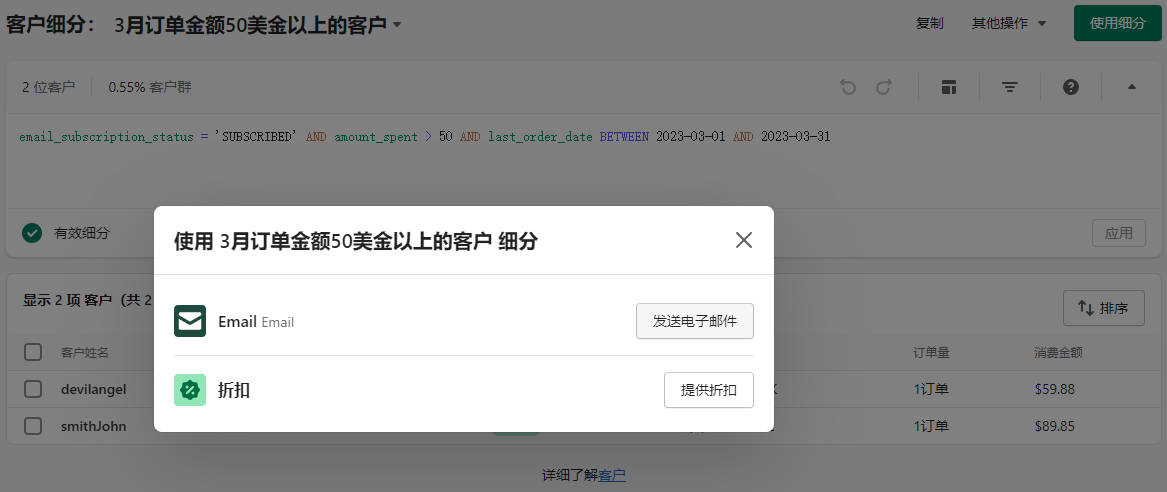Click the green Email envelope icon
Screen dimensions: 1167x492
(190, 321)
